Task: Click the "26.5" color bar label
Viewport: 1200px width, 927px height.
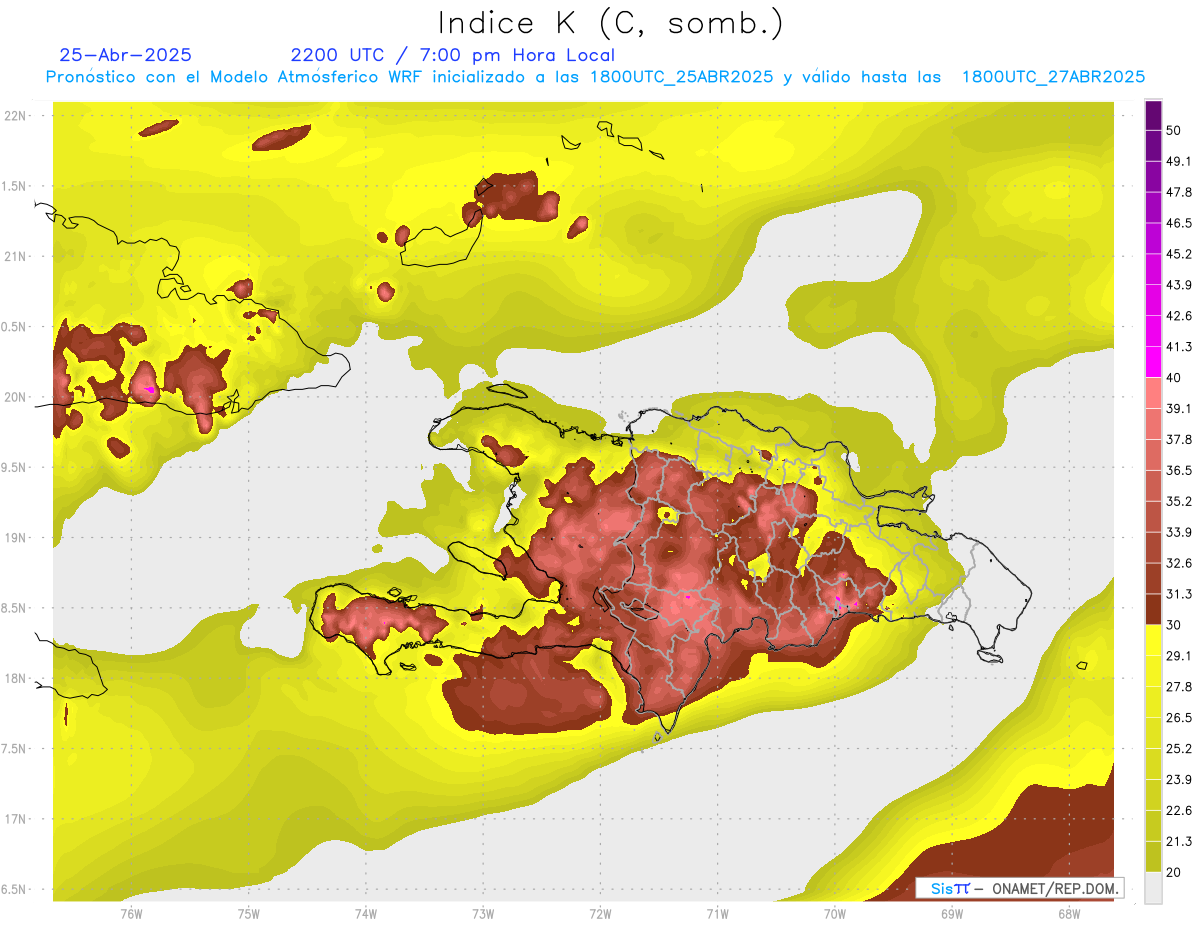Action: [1178, 718]
